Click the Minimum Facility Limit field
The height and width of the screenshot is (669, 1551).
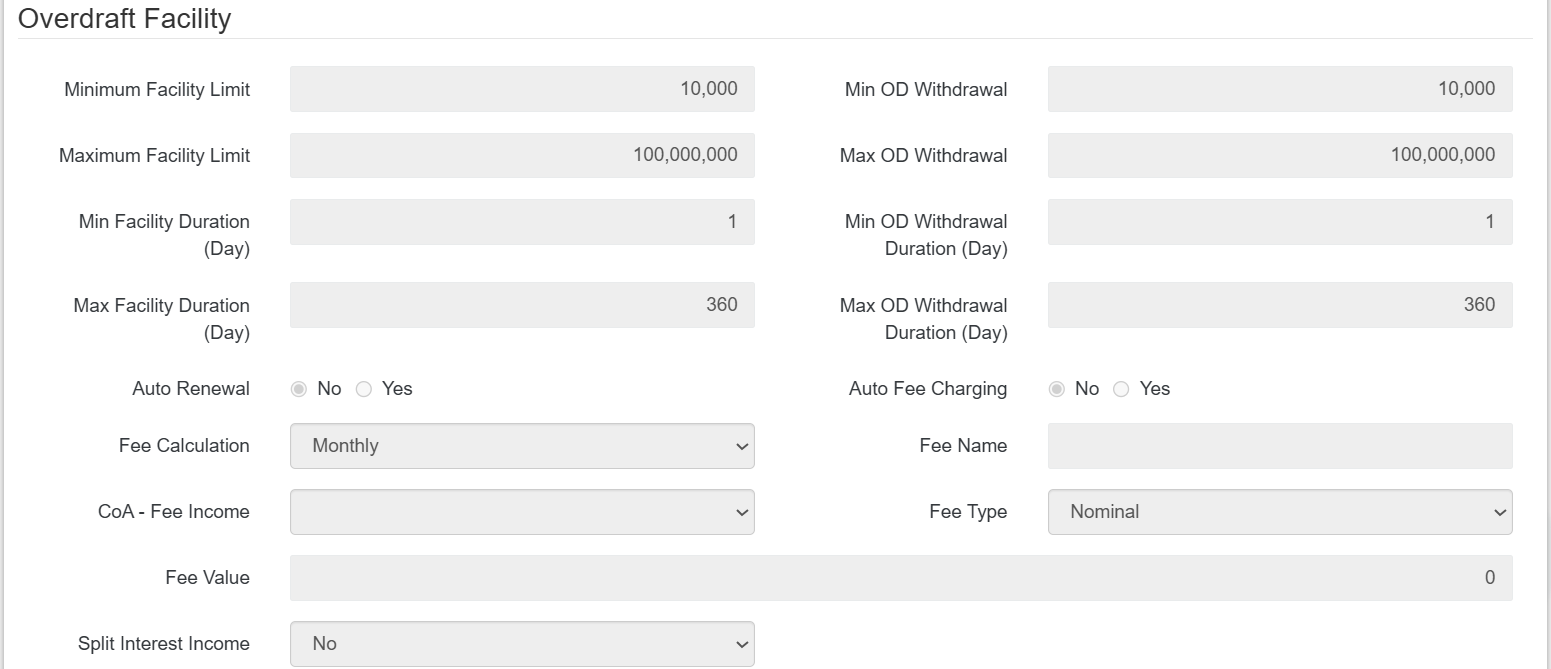(x=522, y=89)
